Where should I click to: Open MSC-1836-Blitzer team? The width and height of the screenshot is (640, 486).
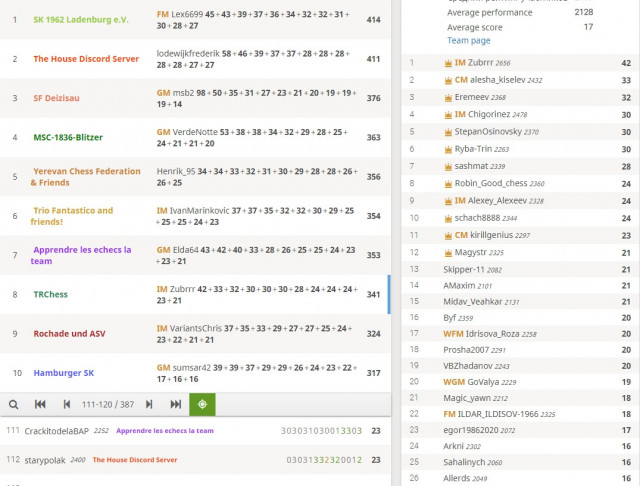(68, 137)
